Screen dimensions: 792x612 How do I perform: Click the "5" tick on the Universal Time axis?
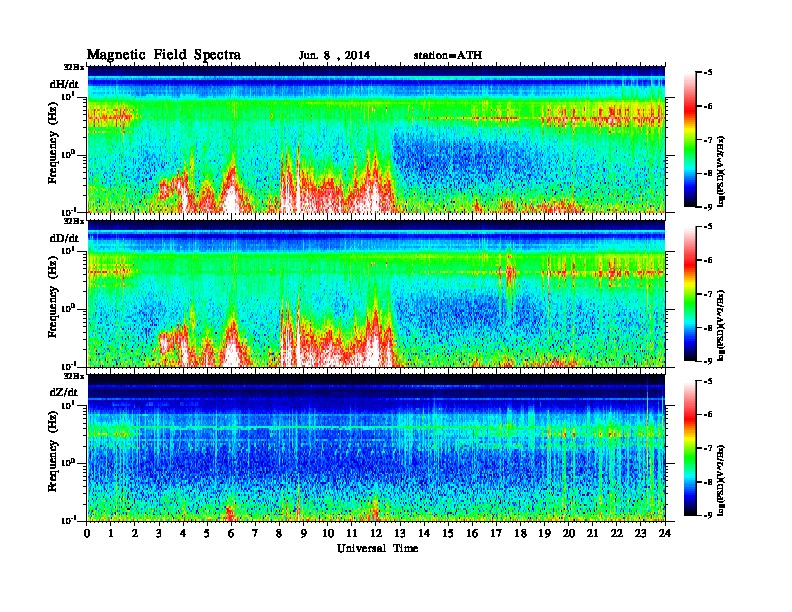(207, 533)
